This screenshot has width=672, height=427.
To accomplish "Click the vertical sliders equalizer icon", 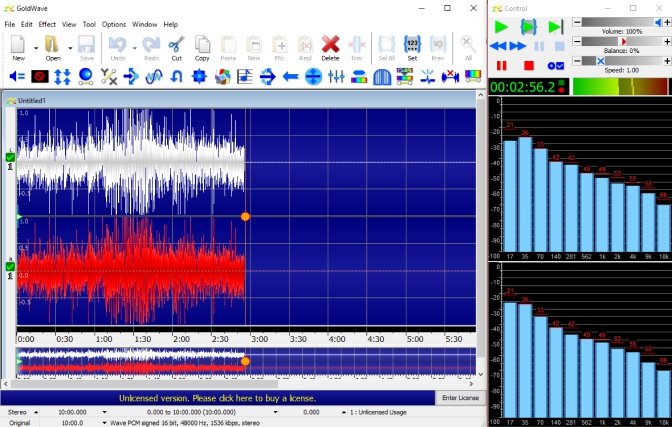I will pos(336,77).
